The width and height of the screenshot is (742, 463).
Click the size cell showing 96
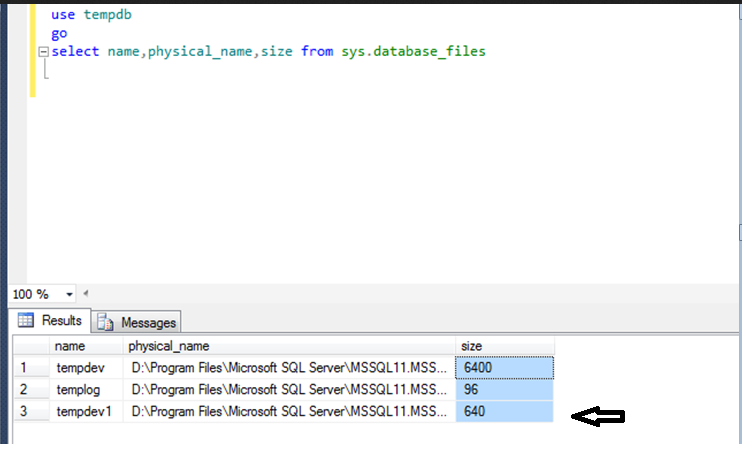click(x=505, y=390)
